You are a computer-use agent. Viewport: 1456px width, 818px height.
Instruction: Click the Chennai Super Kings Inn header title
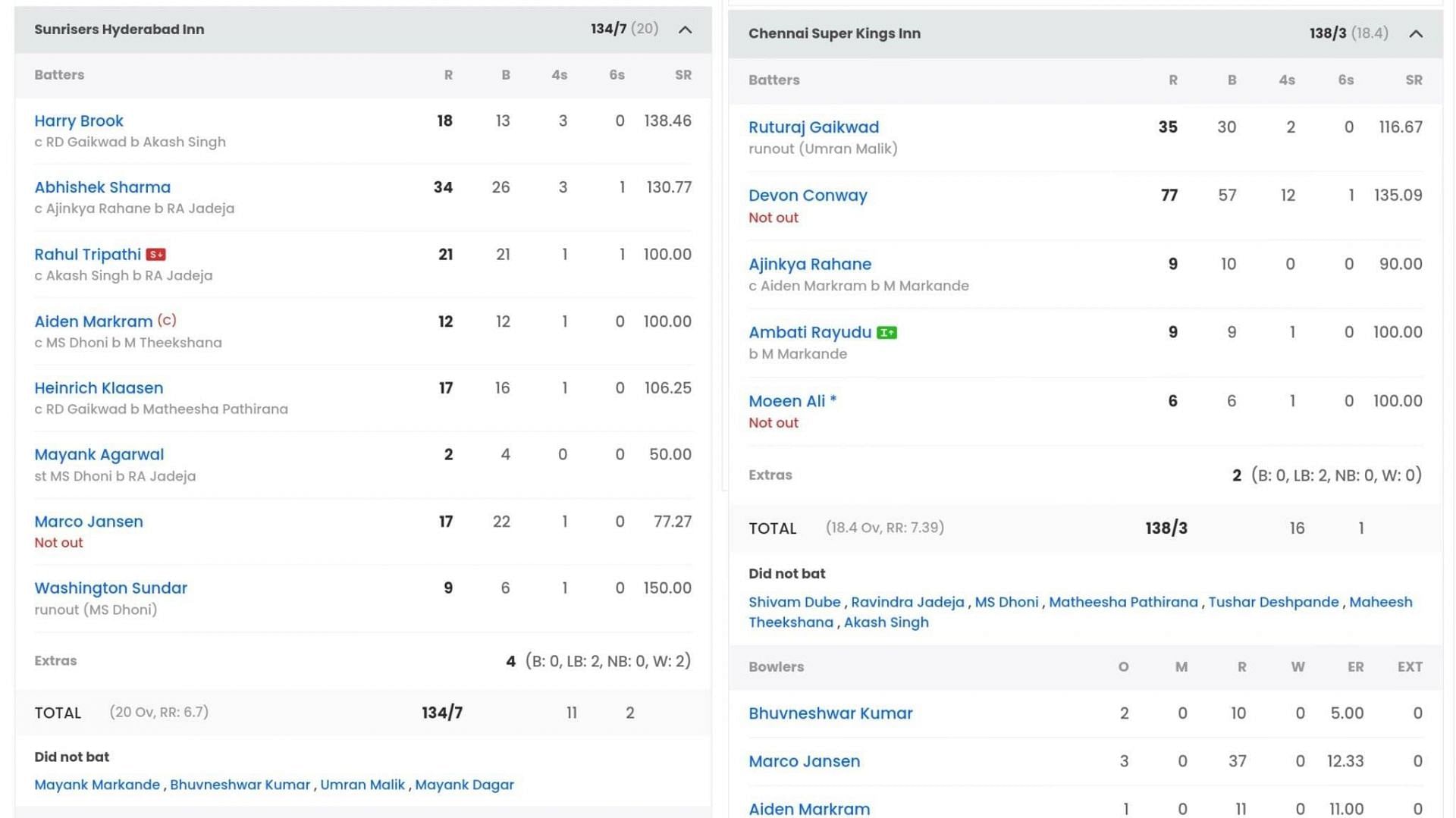pyautogui.click(x=834, y=34)
